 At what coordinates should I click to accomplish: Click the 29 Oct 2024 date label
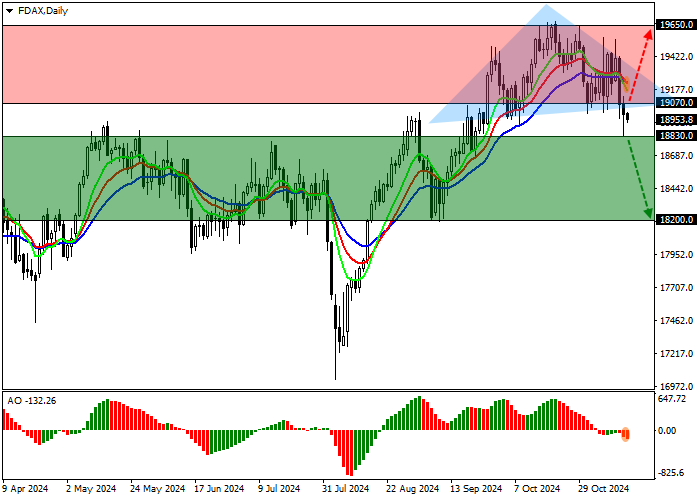(x=604, y=489)
